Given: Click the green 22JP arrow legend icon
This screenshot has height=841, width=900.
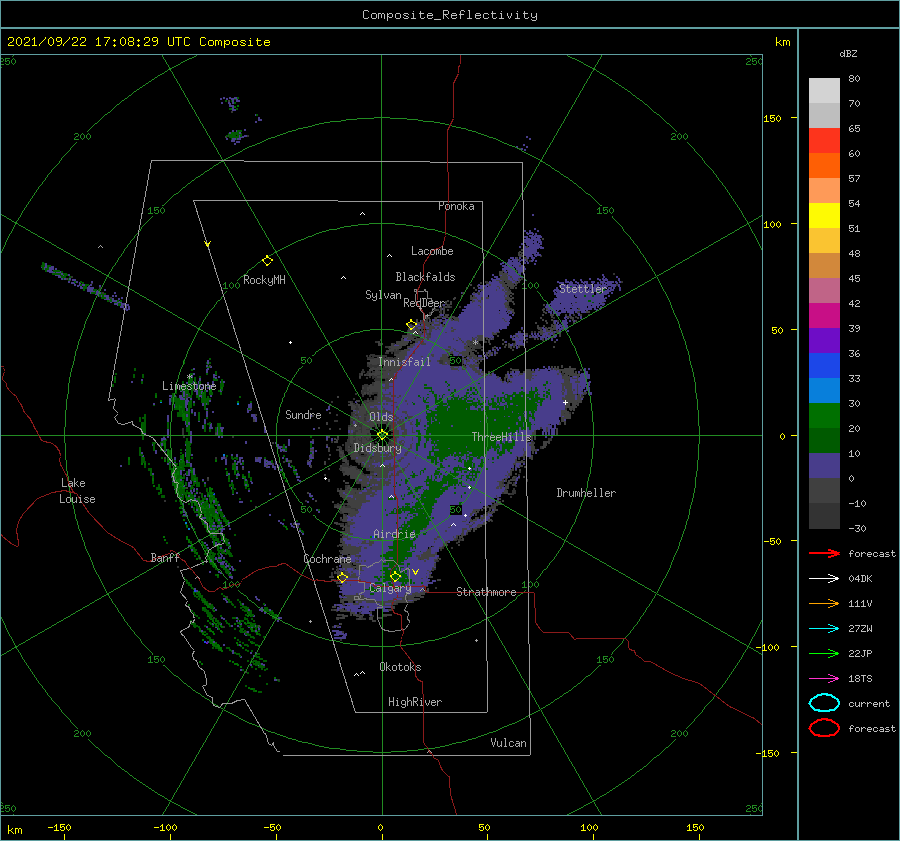Looking at the screenshot, I should (x=824, y=653).
